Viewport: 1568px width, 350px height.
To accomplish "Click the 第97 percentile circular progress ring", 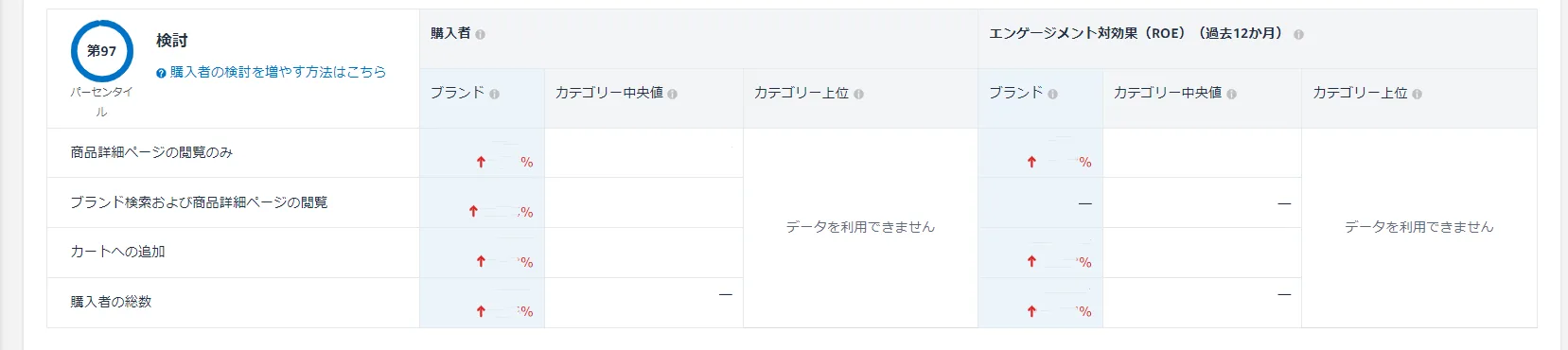I will pyautogui.click(x=102, y=51).
